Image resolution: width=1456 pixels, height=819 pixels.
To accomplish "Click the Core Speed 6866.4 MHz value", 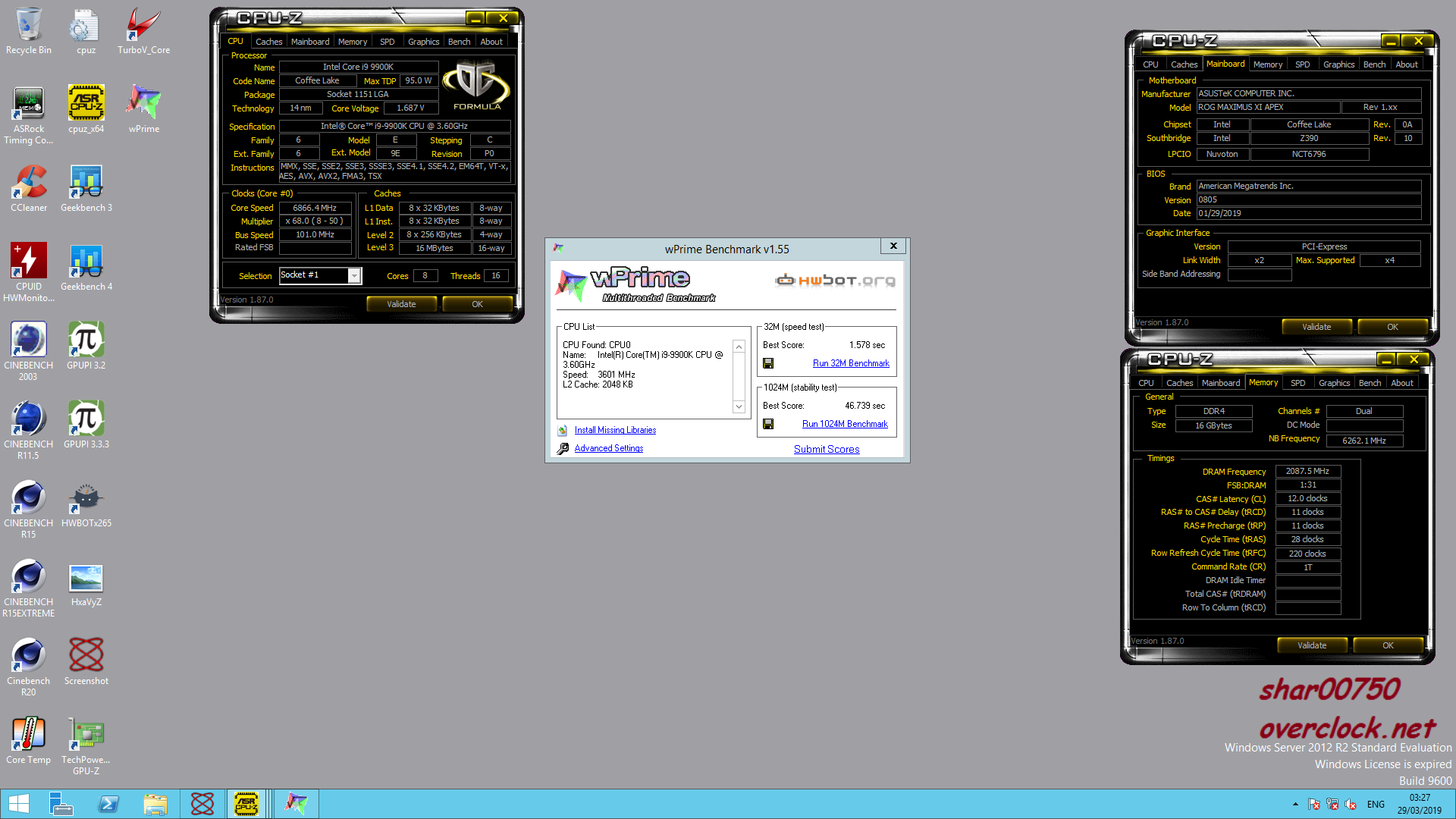I will [x=315, y=208].
